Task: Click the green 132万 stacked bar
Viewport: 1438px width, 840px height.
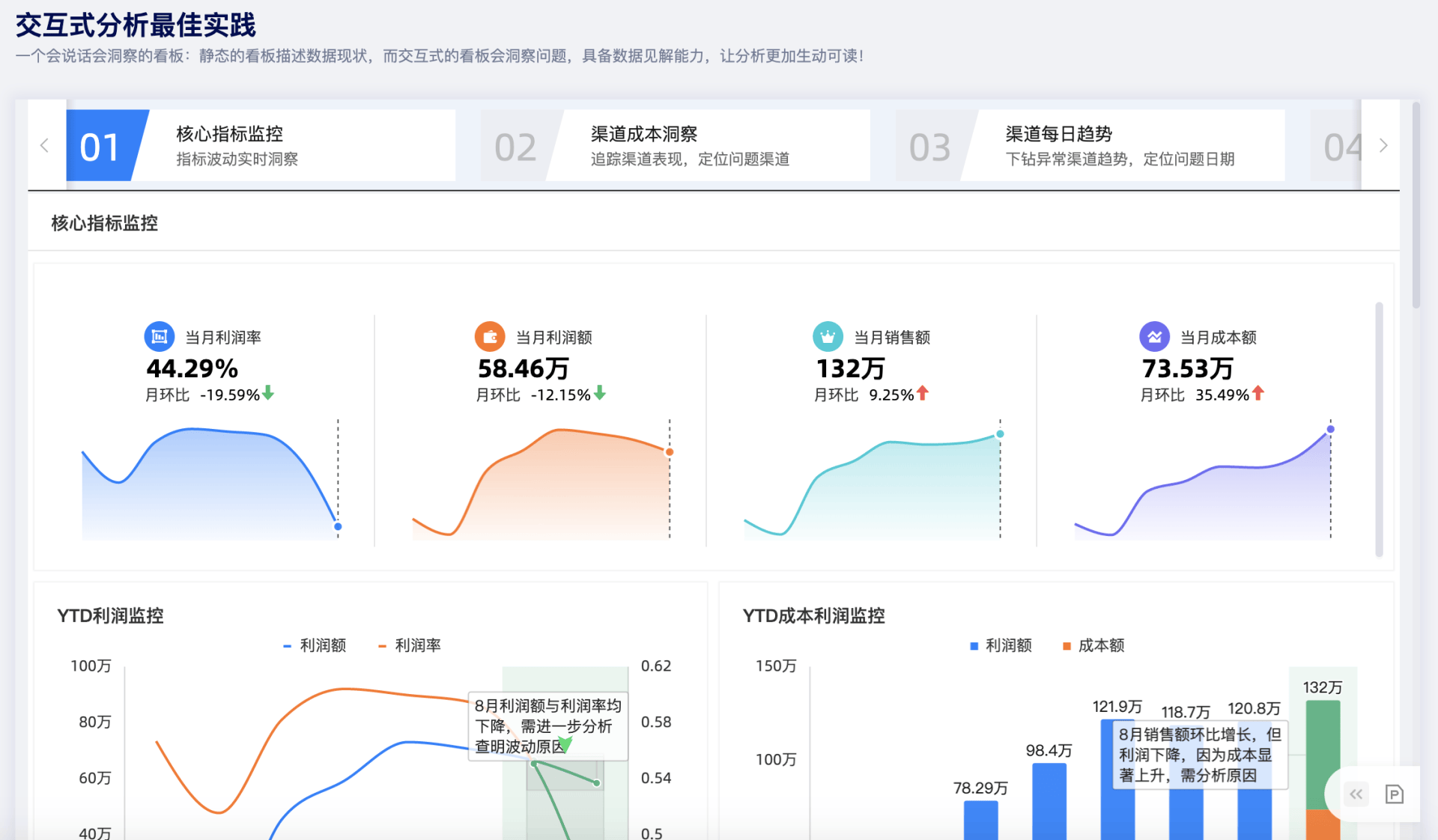Action: pos(1323,755)
